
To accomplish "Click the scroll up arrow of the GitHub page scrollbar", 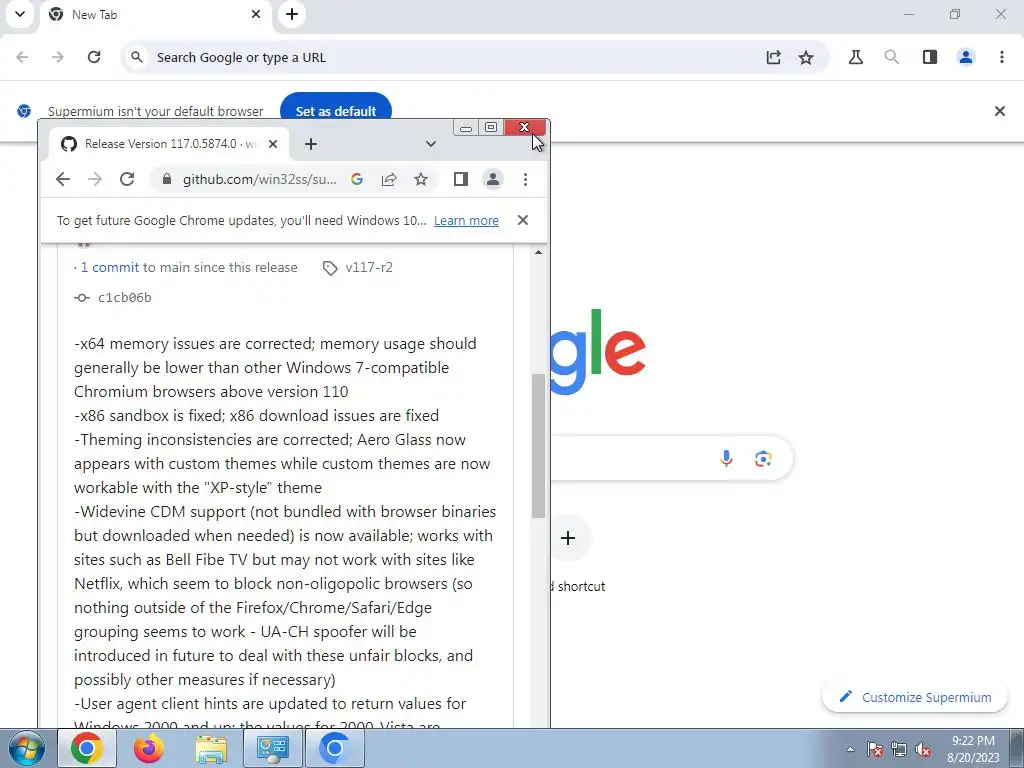I will point(538,252).
